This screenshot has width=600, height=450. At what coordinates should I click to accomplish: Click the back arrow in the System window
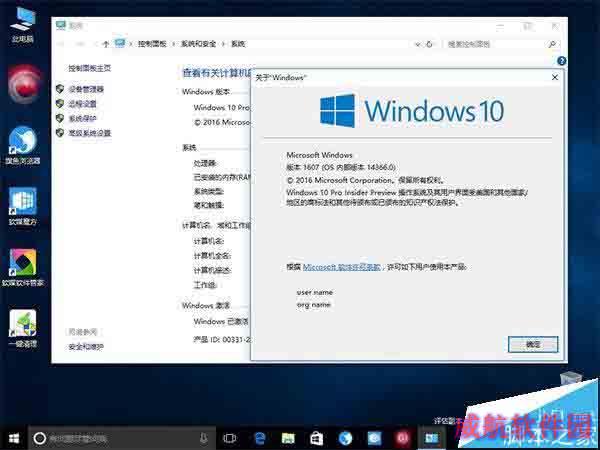(61, 44)
